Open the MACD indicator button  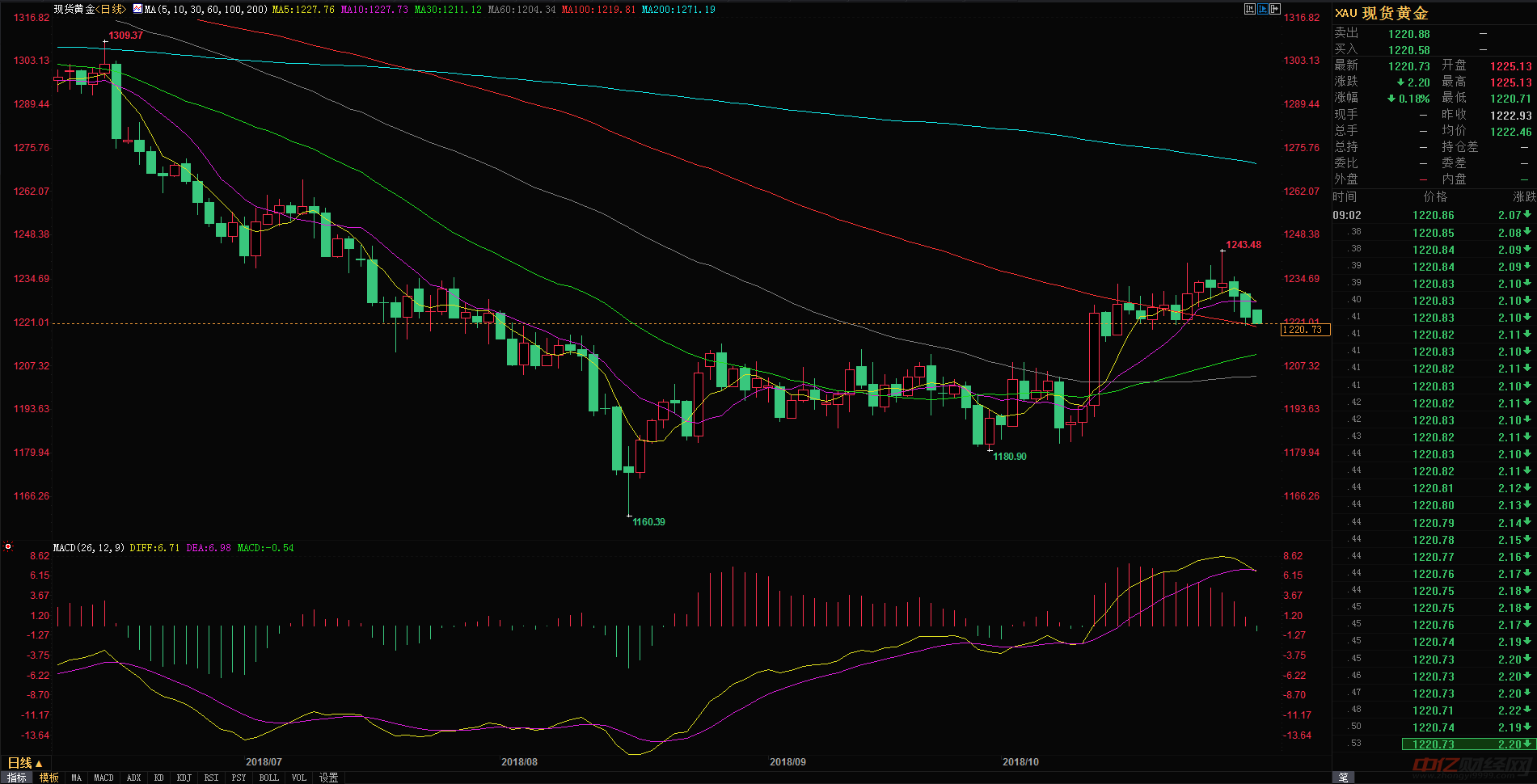(x=103, y=777)
